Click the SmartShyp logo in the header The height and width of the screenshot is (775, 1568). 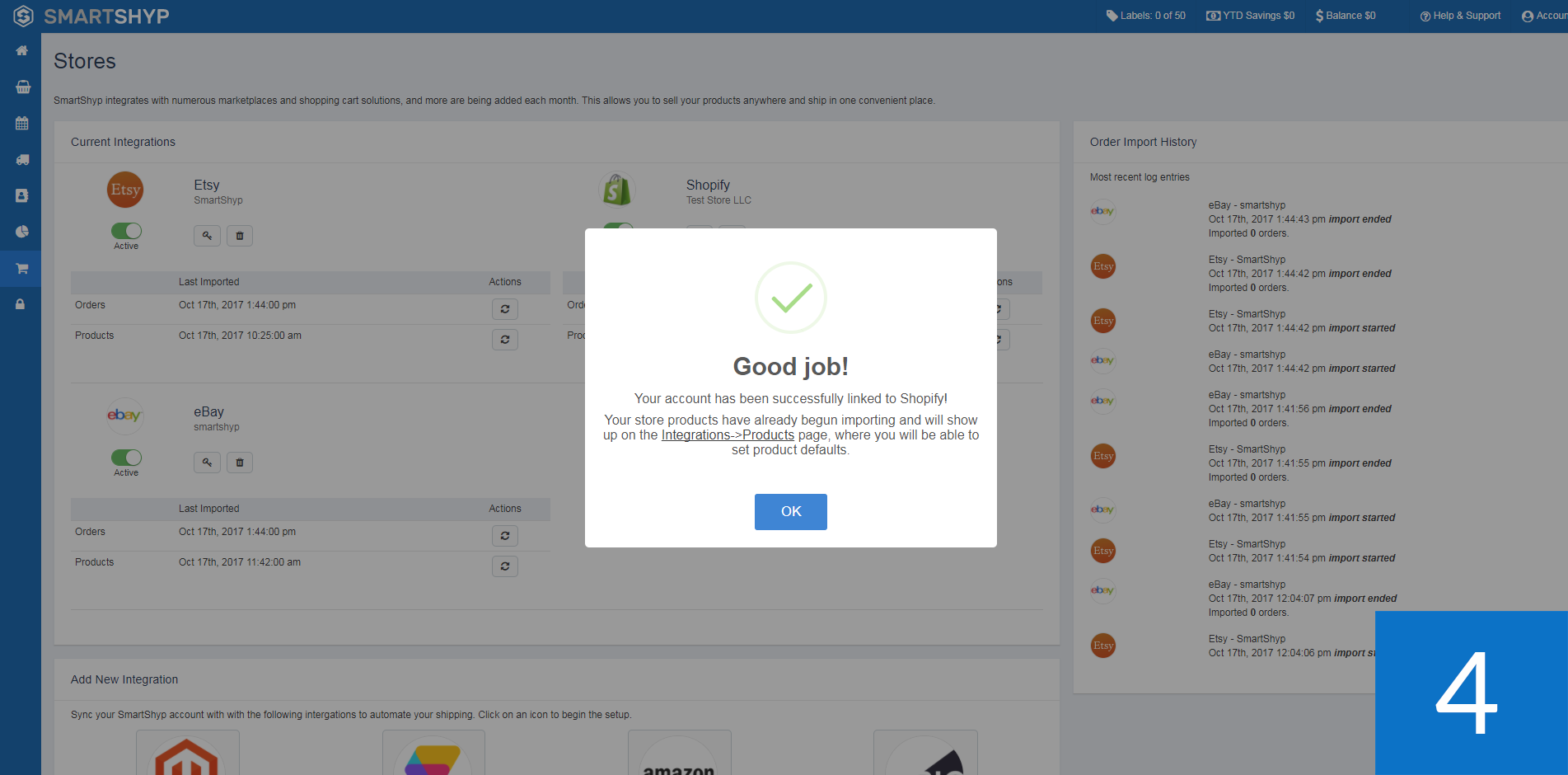[x=91, y=16]
